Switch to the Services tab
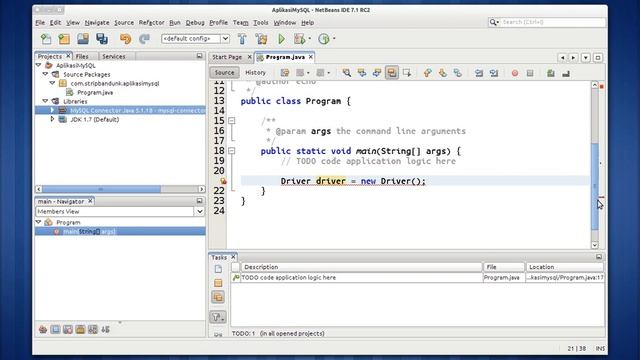The width and height of the screenshot is (640, 360). click(x=114, y=56)
